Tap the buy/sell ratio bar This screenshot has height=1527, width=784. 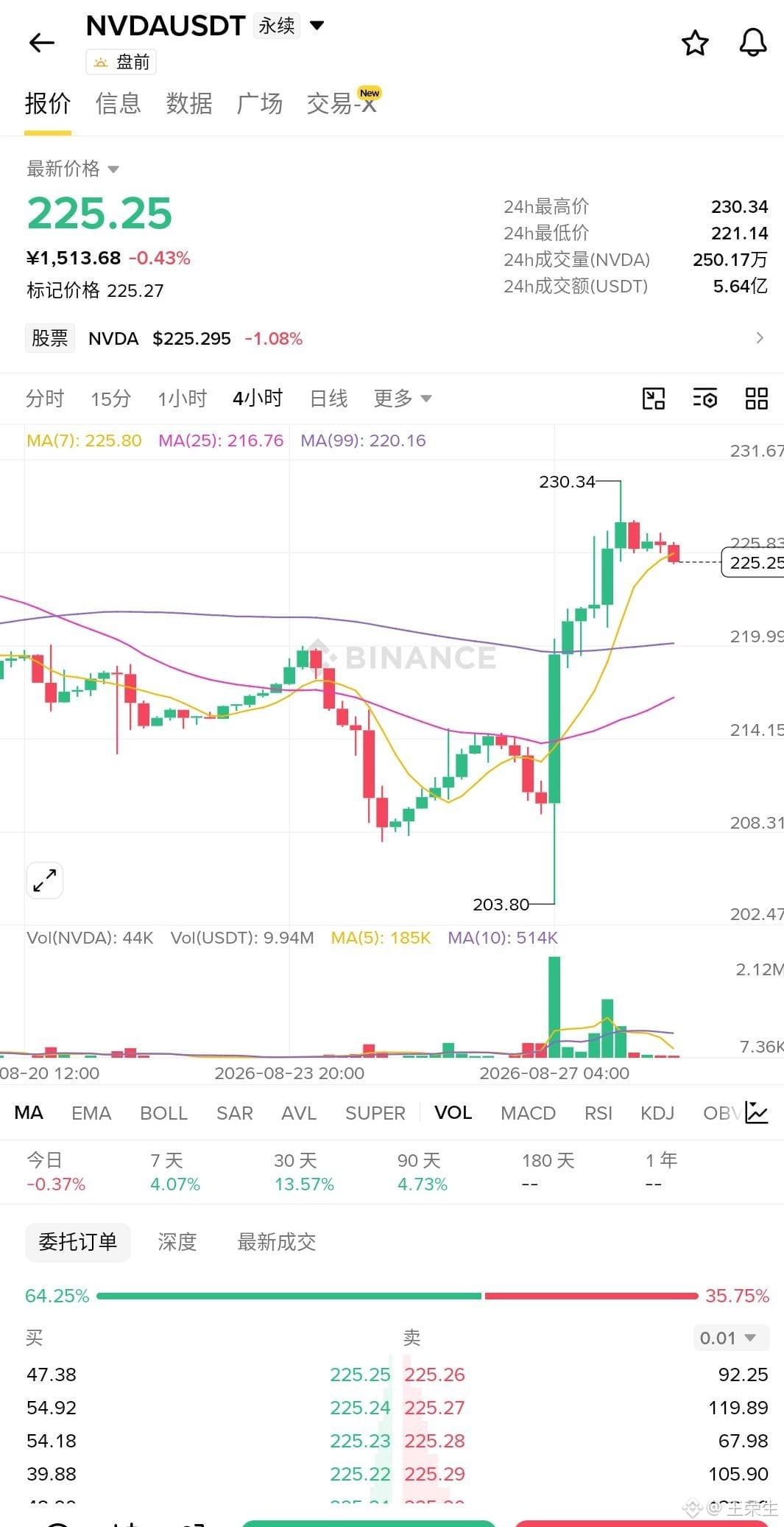click(x=398, y=1296)
